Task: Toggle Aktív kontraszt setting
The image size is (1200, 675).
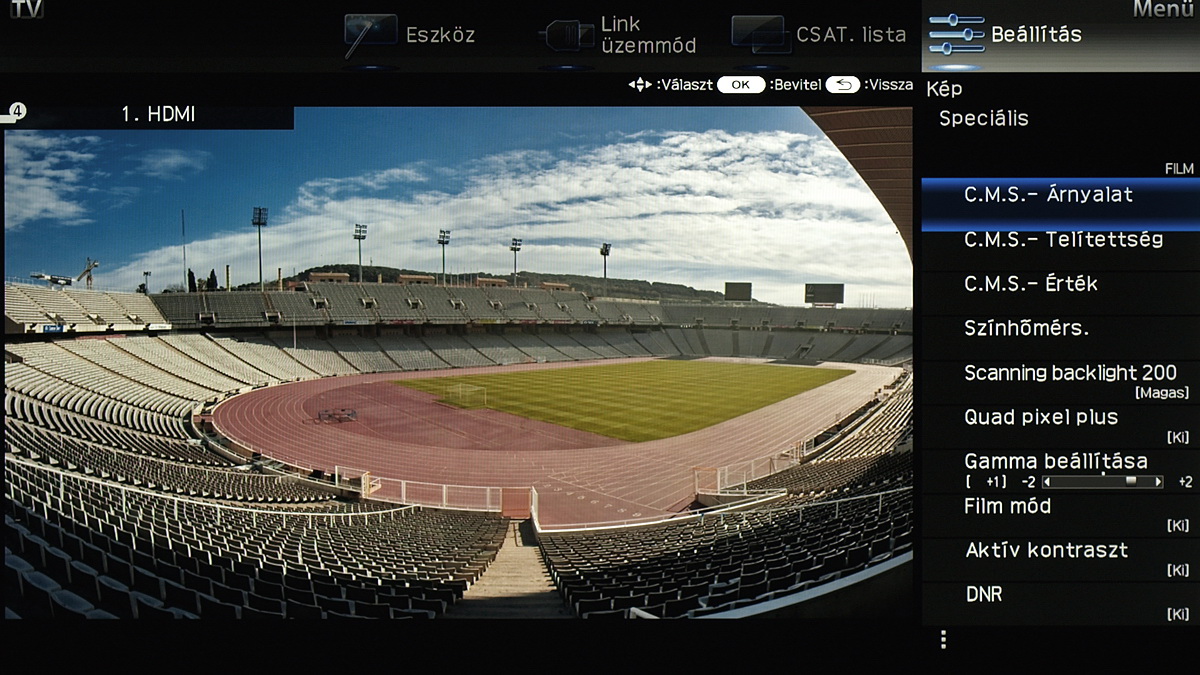Action: tap(1061, 559)
